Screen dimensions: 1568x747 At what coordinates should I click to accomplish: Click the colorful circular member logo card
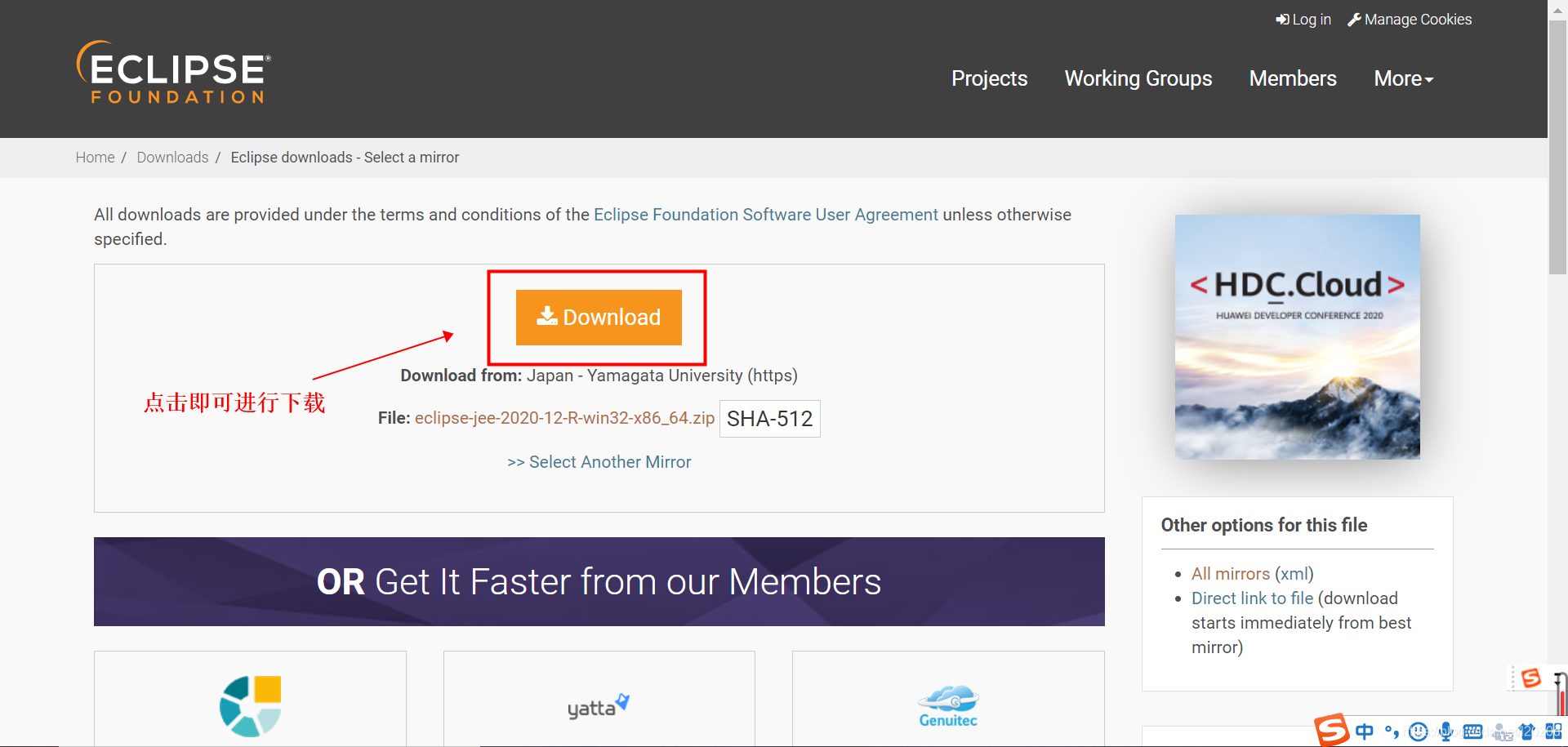click(x=250, y=706)
